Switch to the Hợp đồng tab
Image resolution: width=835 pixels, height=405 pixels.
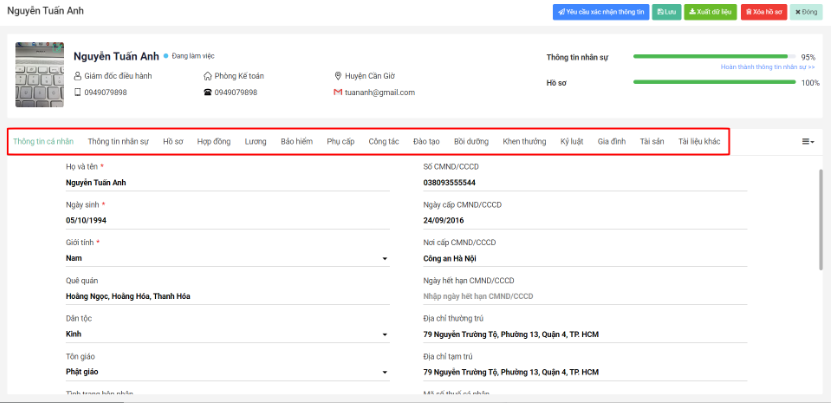pos(213,142)
